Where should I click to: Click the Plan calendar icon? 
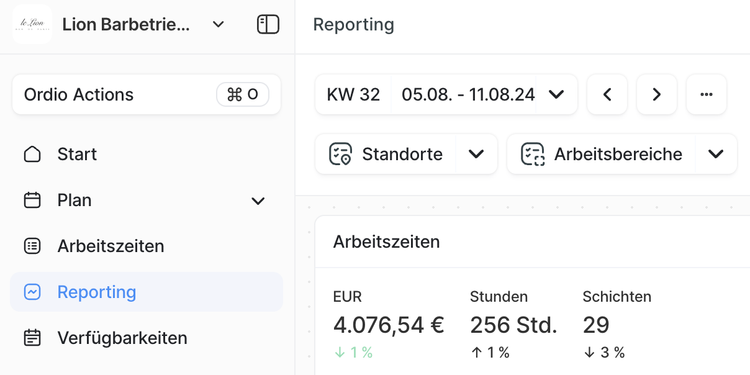tap(32, 200)
